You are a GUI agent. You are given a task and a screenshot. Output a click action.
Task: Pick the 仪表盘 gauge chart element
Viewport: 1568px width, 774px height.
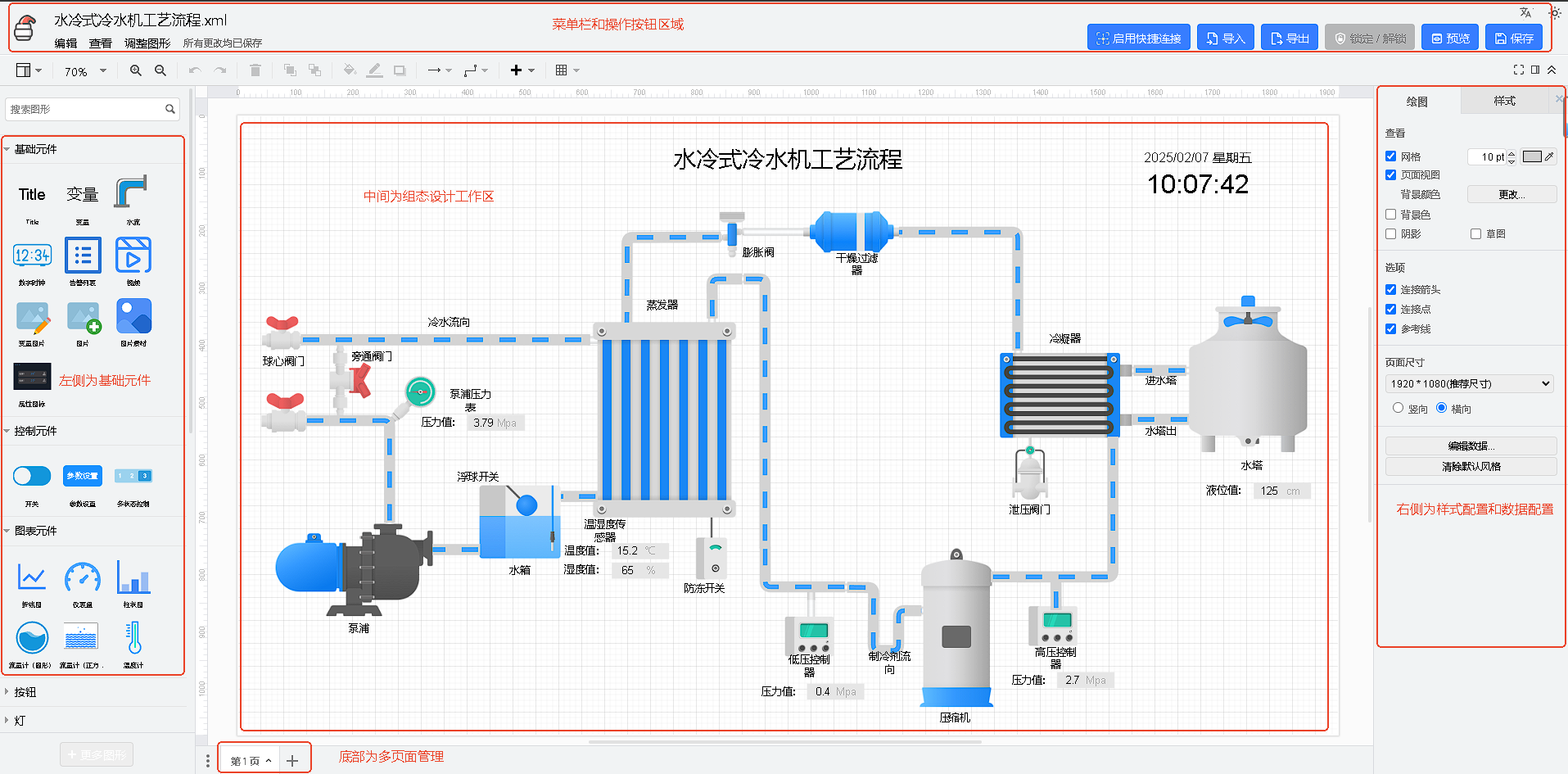click(x=83, y=578)
